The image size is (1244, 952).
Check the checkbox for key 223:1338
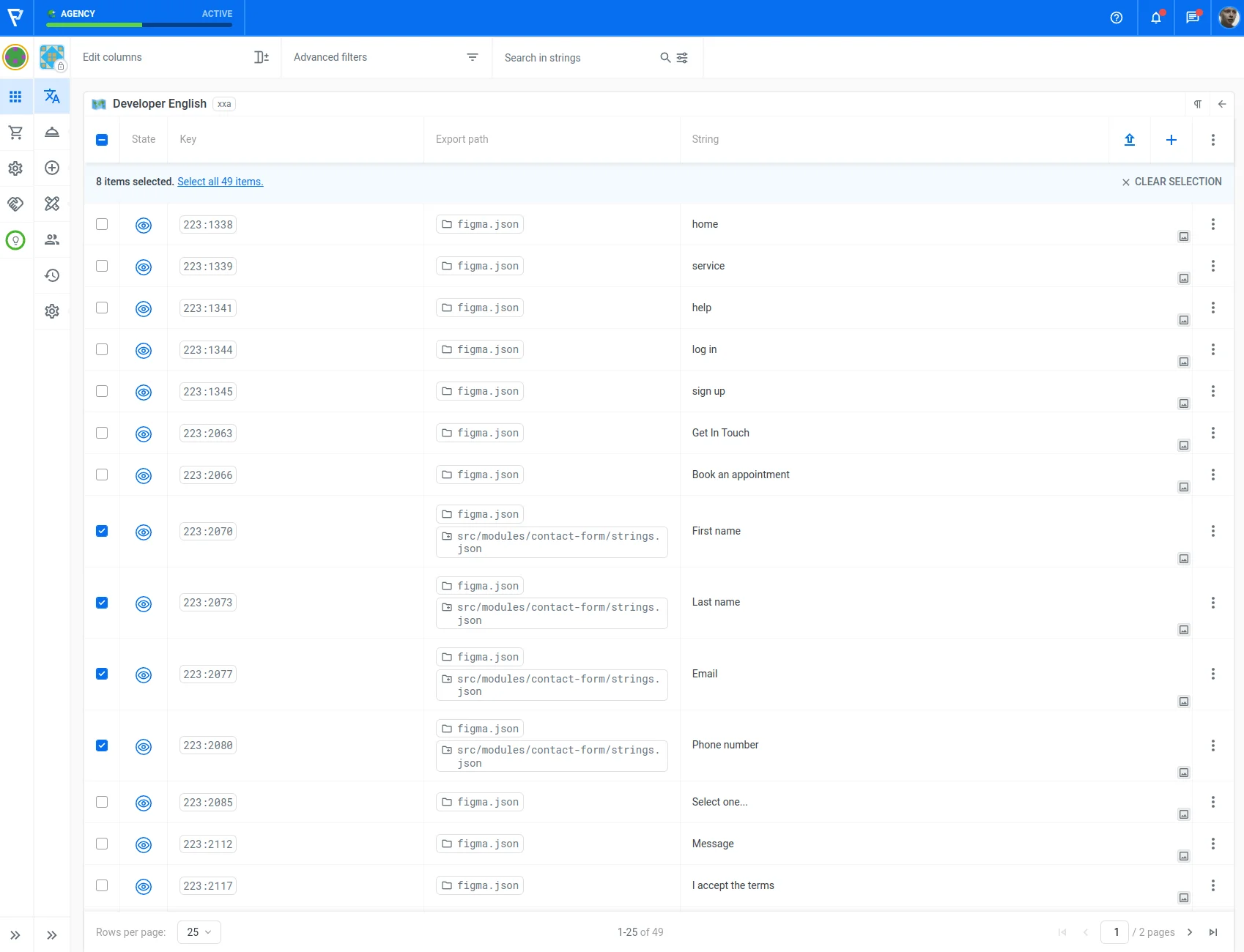[102, 224]
